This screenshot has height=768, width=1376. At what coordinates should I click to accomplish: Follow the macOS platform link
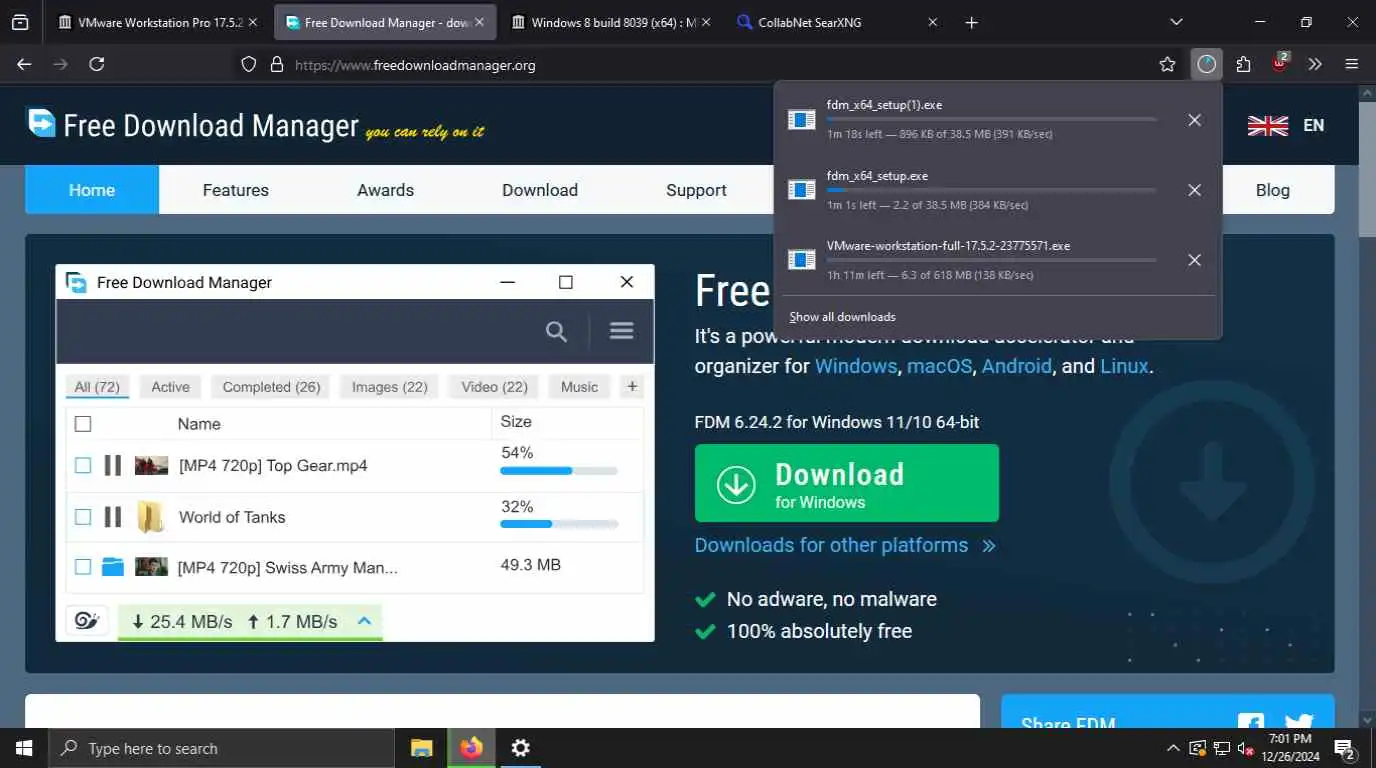(939, 366)
